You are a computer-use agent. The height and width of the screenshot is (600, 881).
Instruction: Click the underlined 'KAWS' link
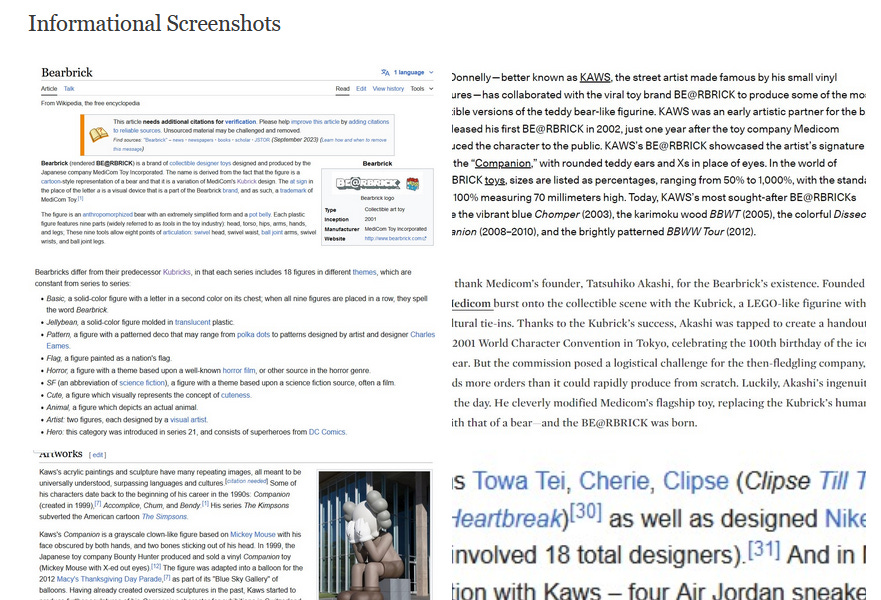(x=595, y=78)
